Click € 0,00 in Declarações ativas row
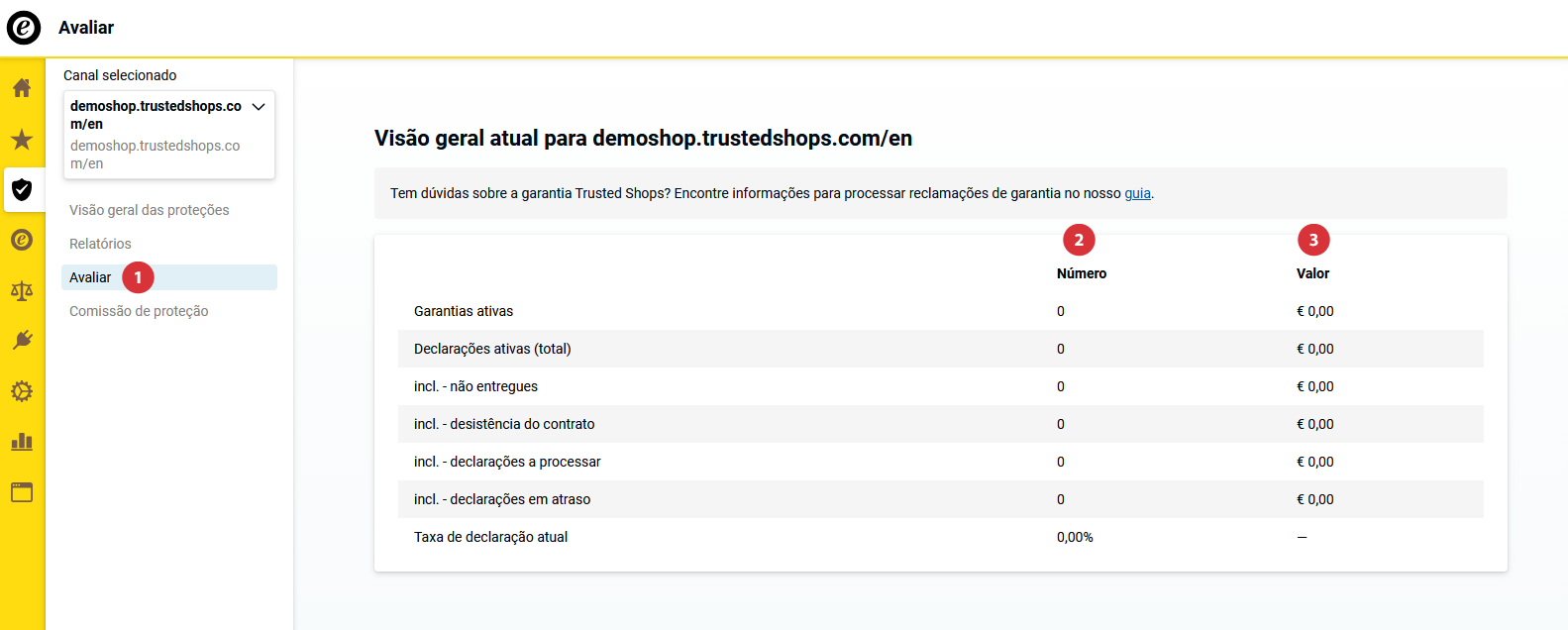 tap(1315, 349)
